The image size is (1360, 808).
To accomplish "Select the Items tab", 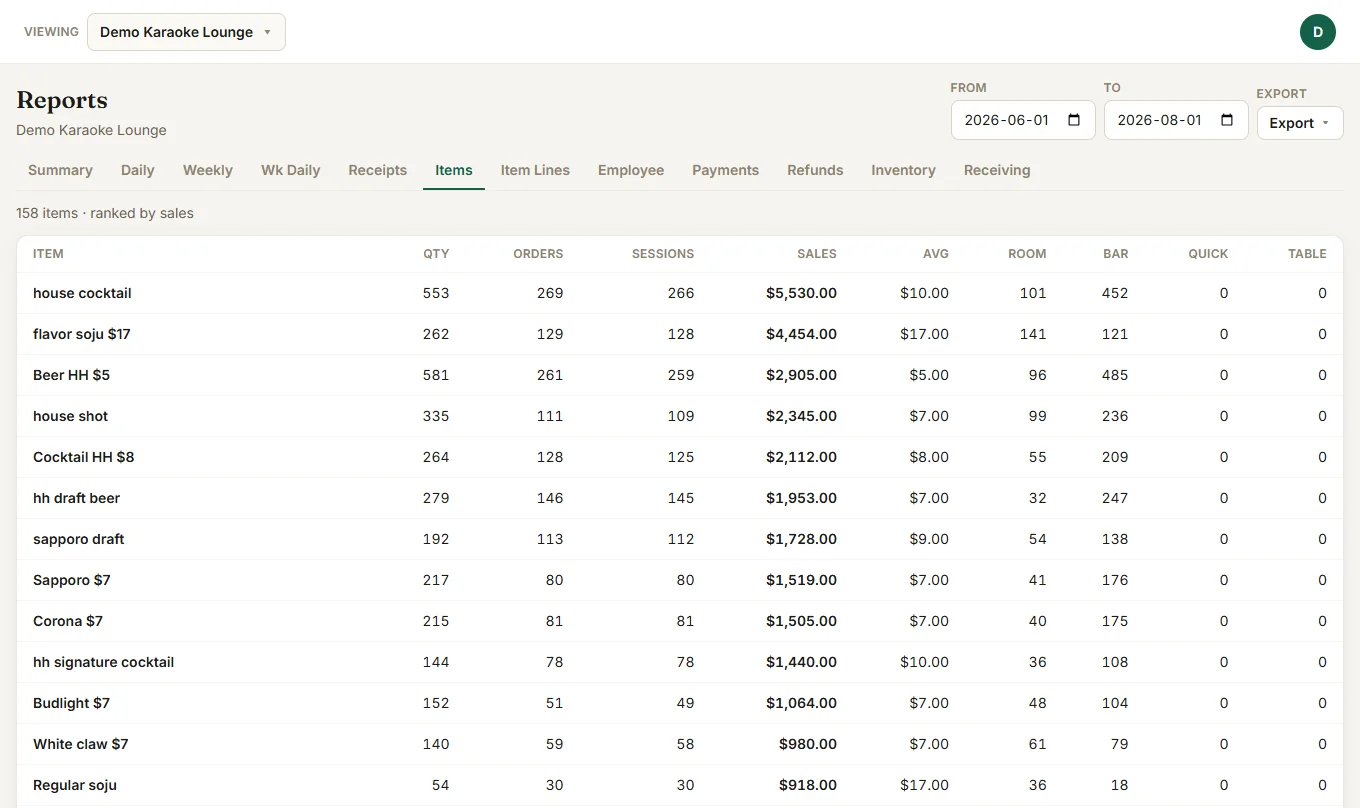I will point(454,170).
